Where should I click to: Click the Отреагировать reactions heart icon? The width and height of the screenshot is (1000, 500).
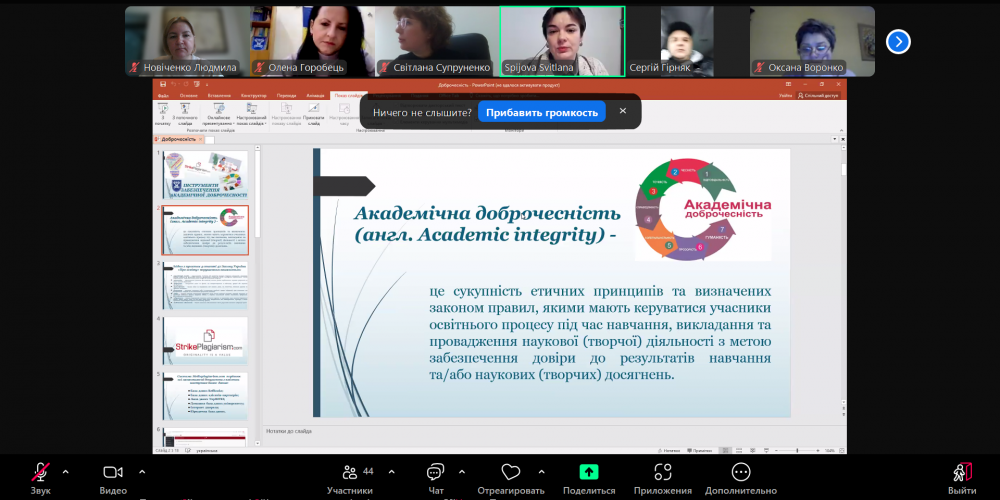point(510,472)
